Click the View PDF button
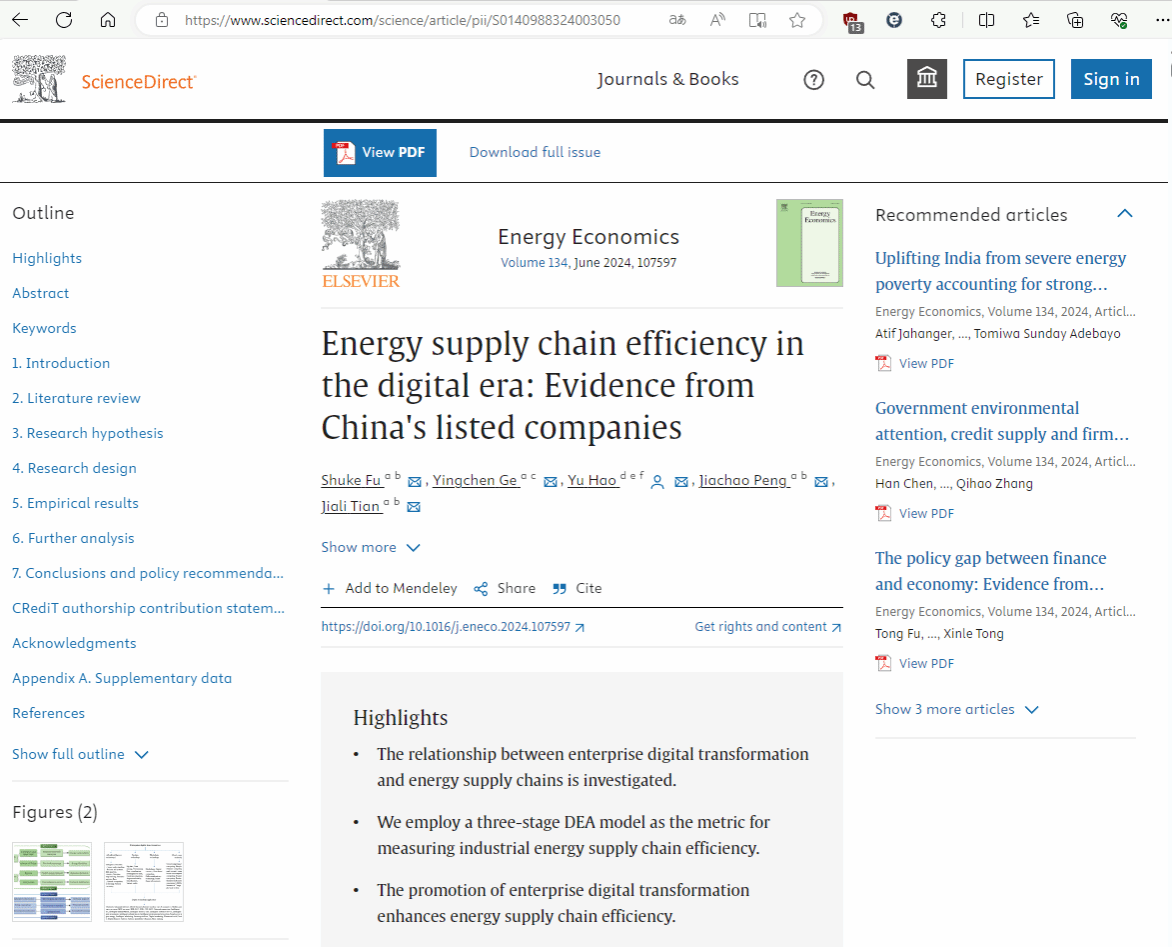This screenshot has height=947, width=1172. (380, 153)
